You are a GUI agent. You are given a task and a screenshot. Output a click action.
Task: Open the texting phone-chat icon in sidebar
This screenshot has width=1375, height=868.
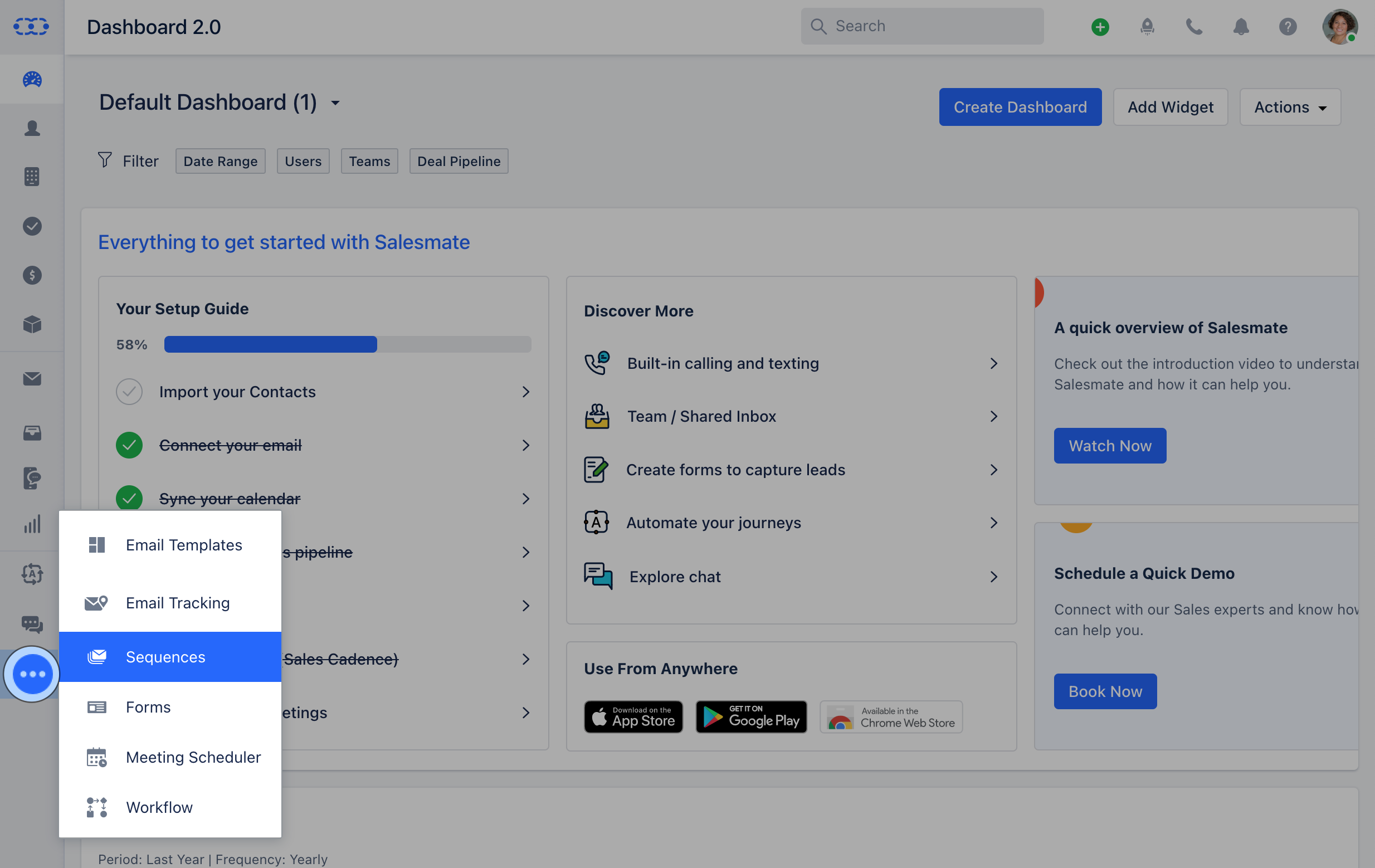point(31,478)
